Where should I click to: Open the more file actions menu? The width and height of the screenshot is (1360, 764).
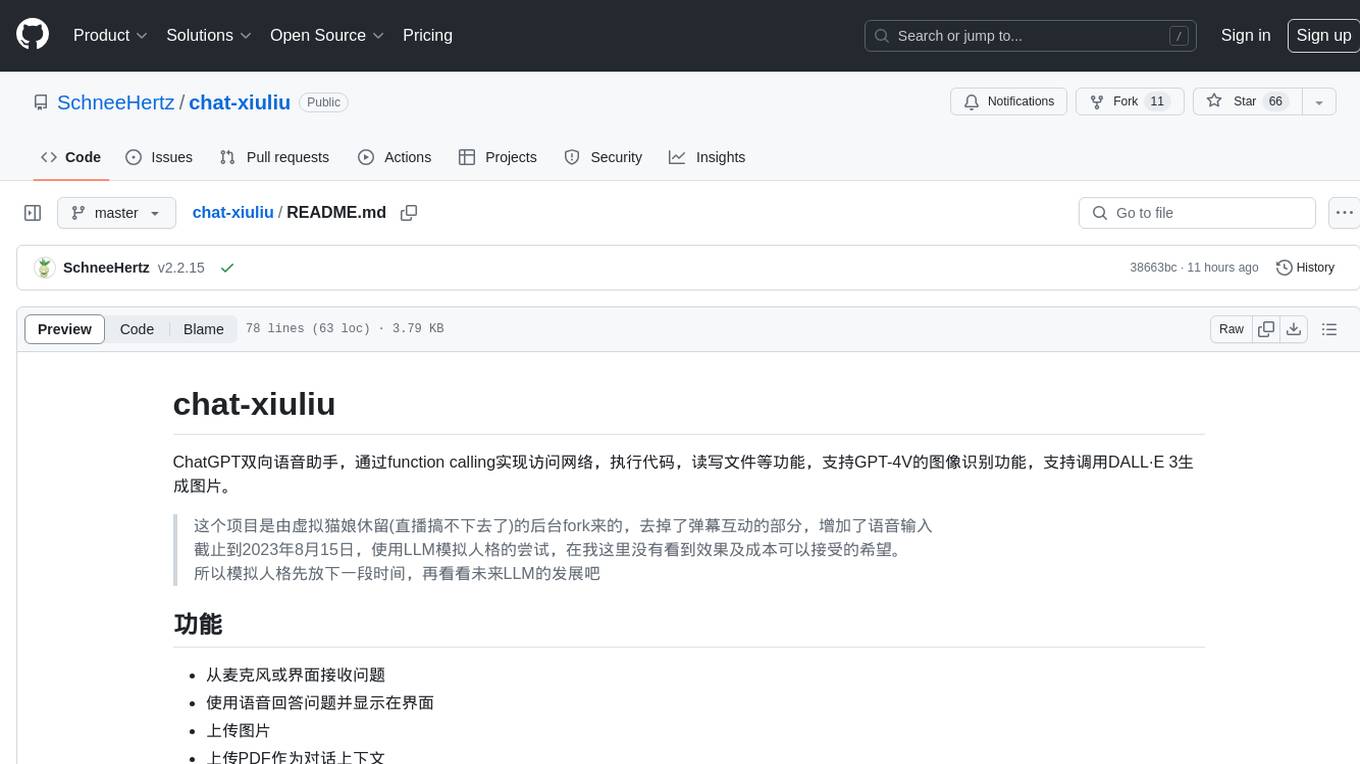(1344, 213)
